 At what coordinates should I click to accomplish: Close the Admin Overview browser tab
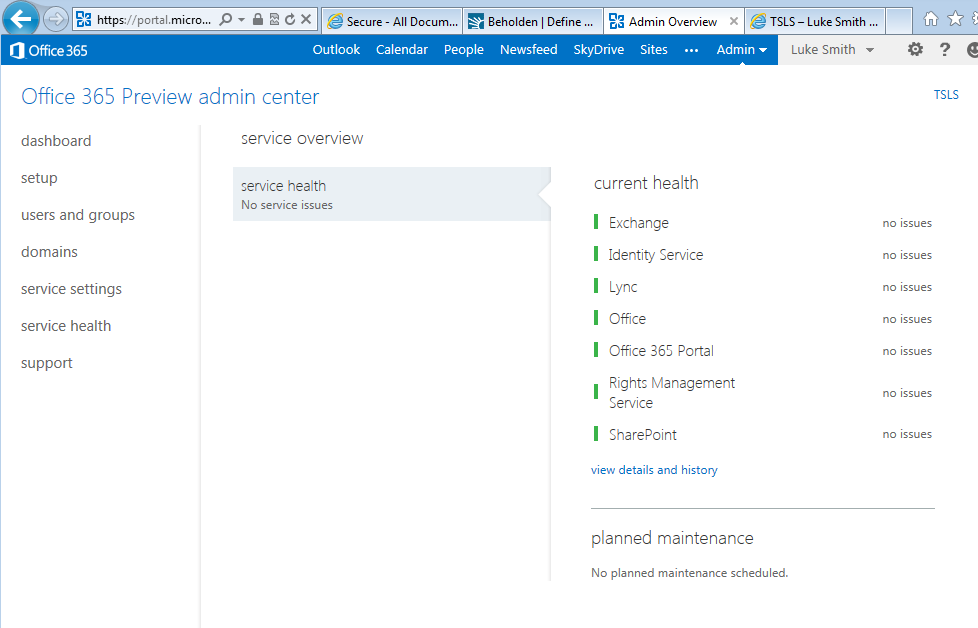(x=735, y=21)
